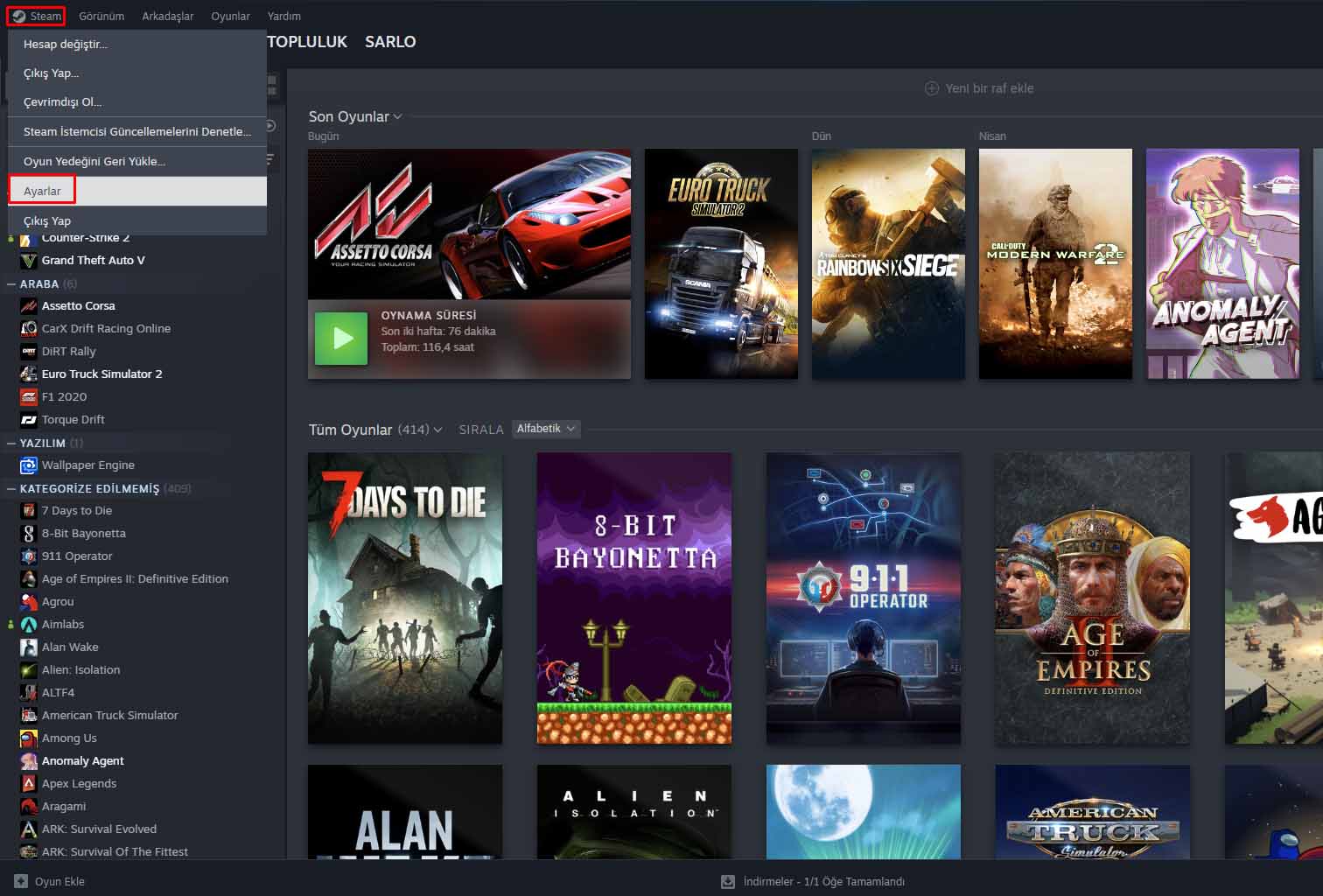Open the Arkadaşlar menu
This screenshot has width=1323, height=896.
[x=168, y=16]
